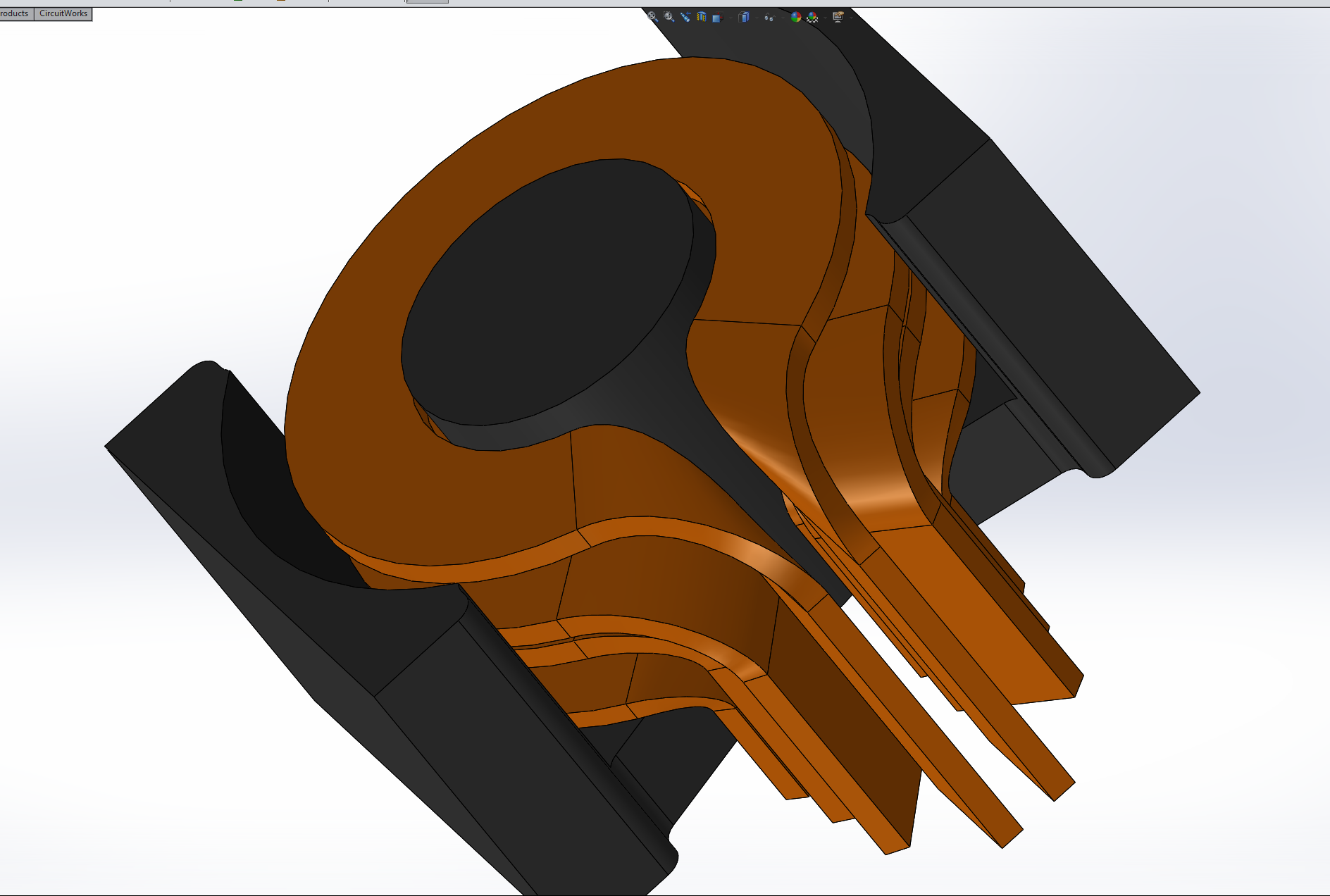Return to the Previous View
1330x896 pixels.
(x=685, y=17)
